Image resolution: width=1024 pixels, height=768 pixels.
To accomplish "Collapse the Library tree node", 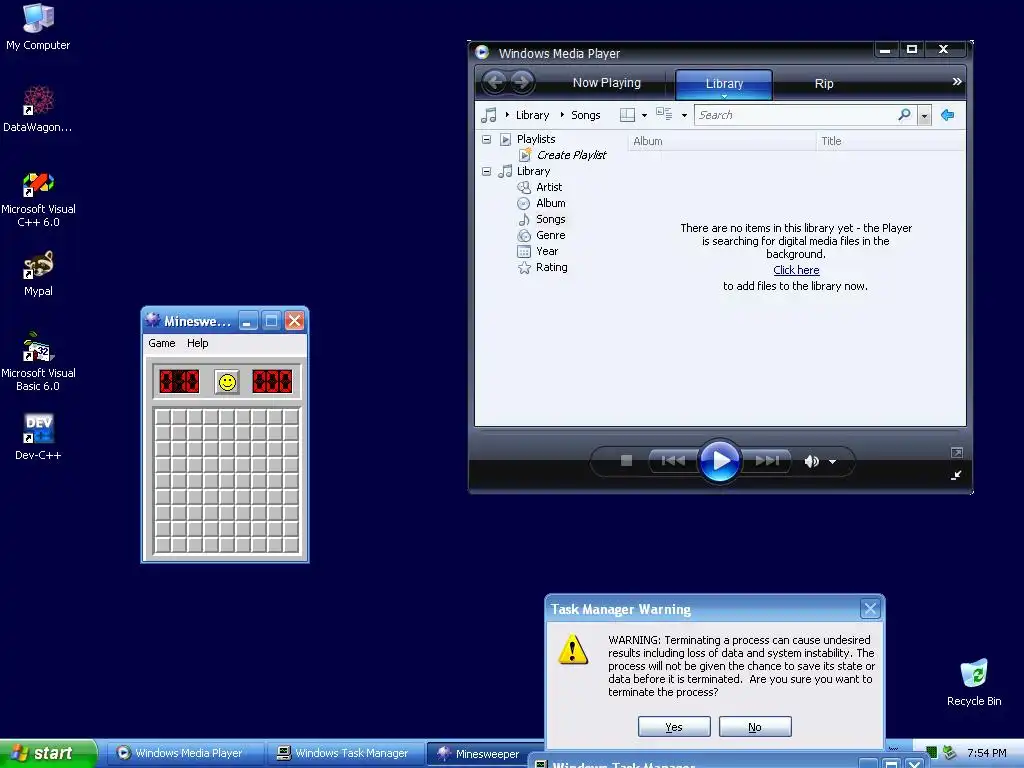I will pyautogui.click(x=487, y=171).
